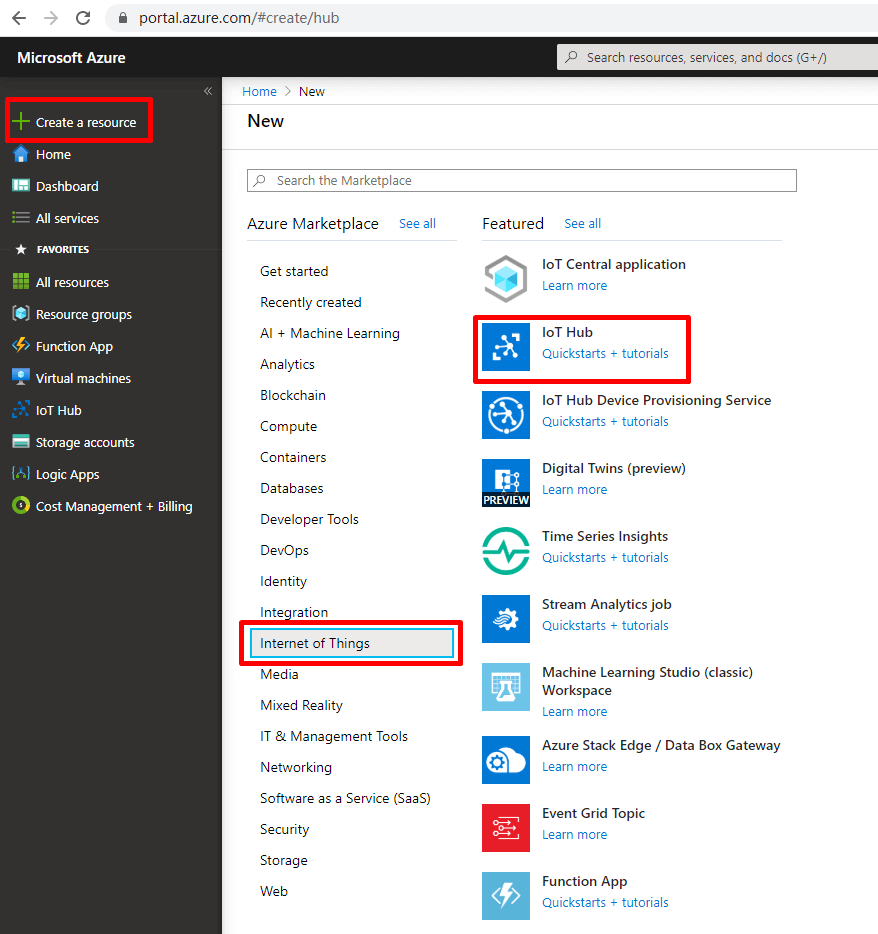Open Virtual machines from sidebar favorites

[x=83, y=378]
